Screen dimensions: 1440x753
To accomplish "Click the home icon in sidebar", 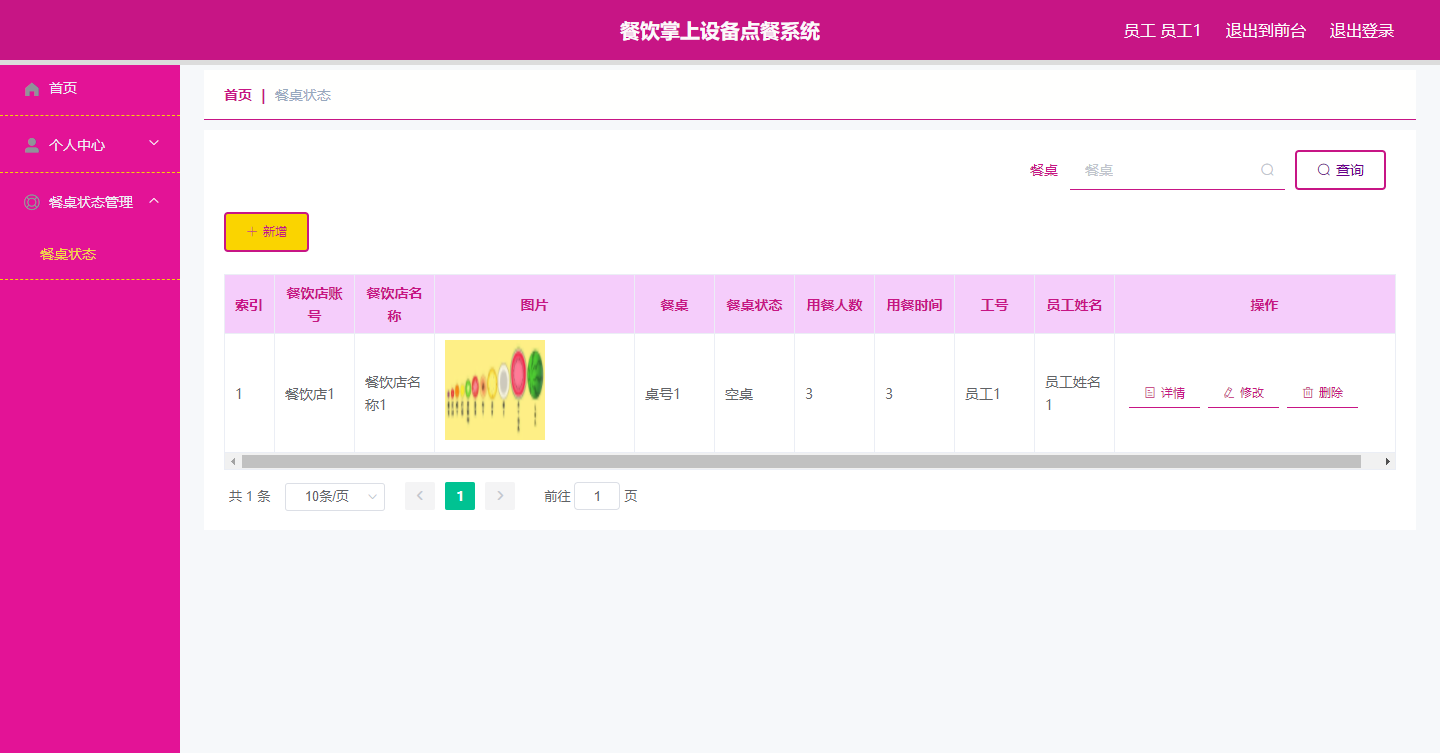I will (x=32, y=89).
